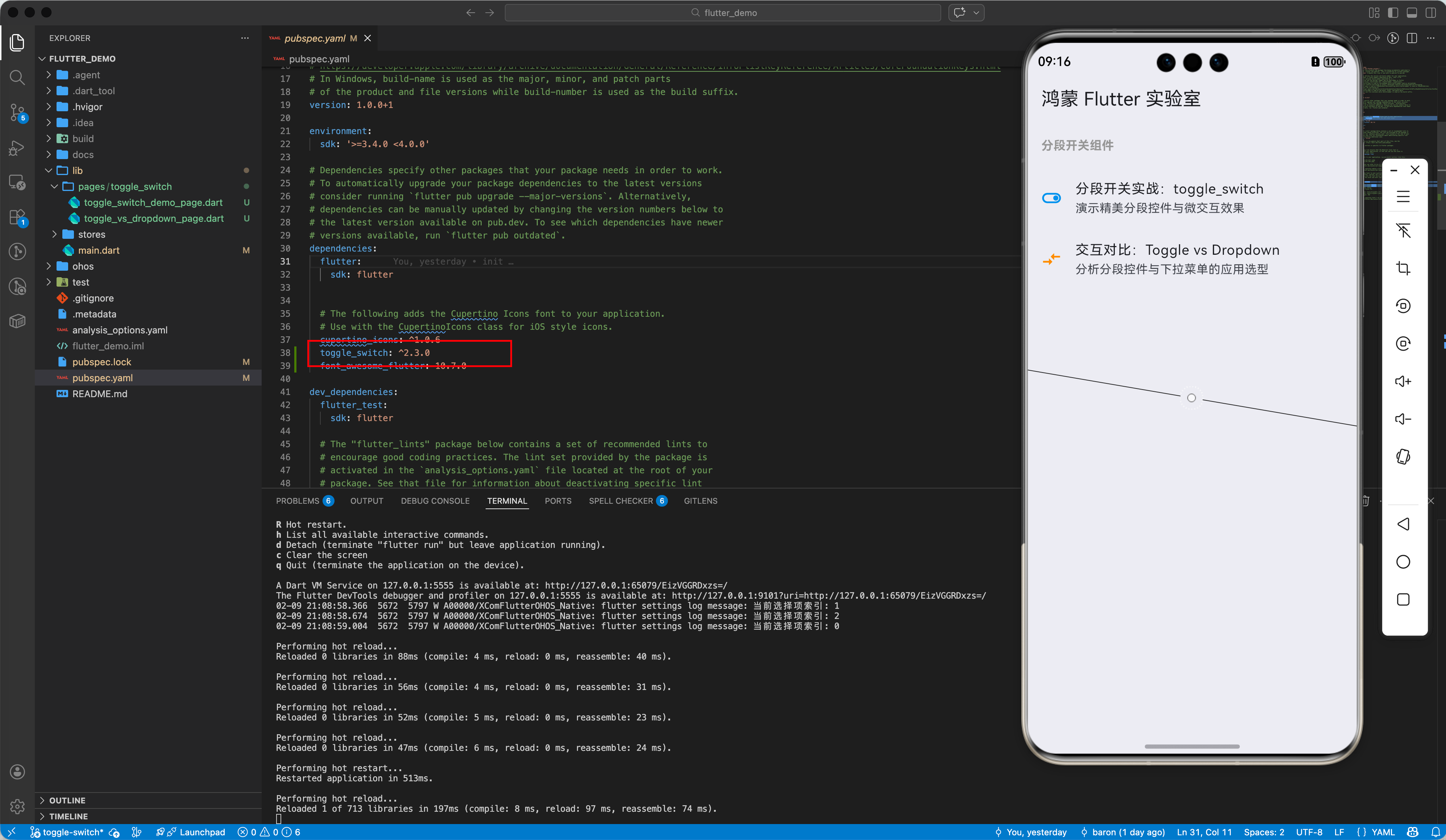
Task: Click emulator volume up button
Action: [1403, 382]
